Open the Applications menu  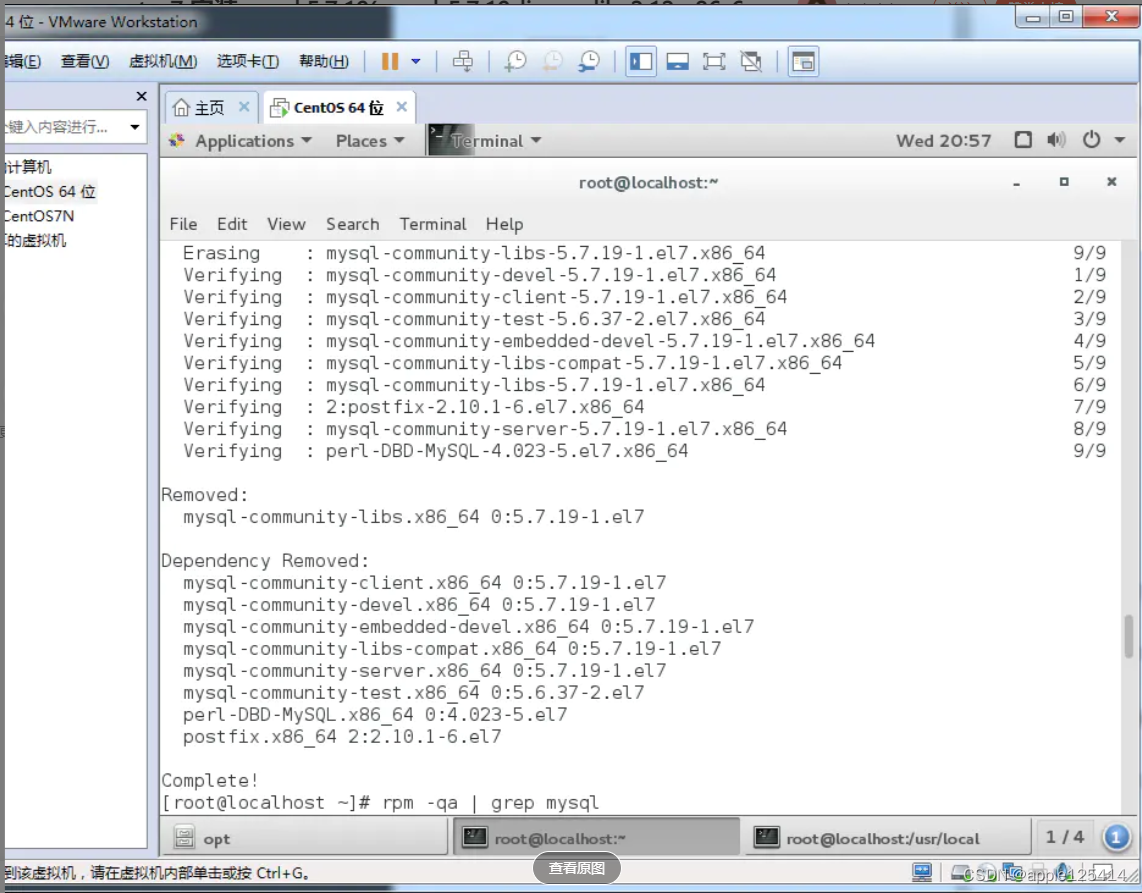pos(240,141)
